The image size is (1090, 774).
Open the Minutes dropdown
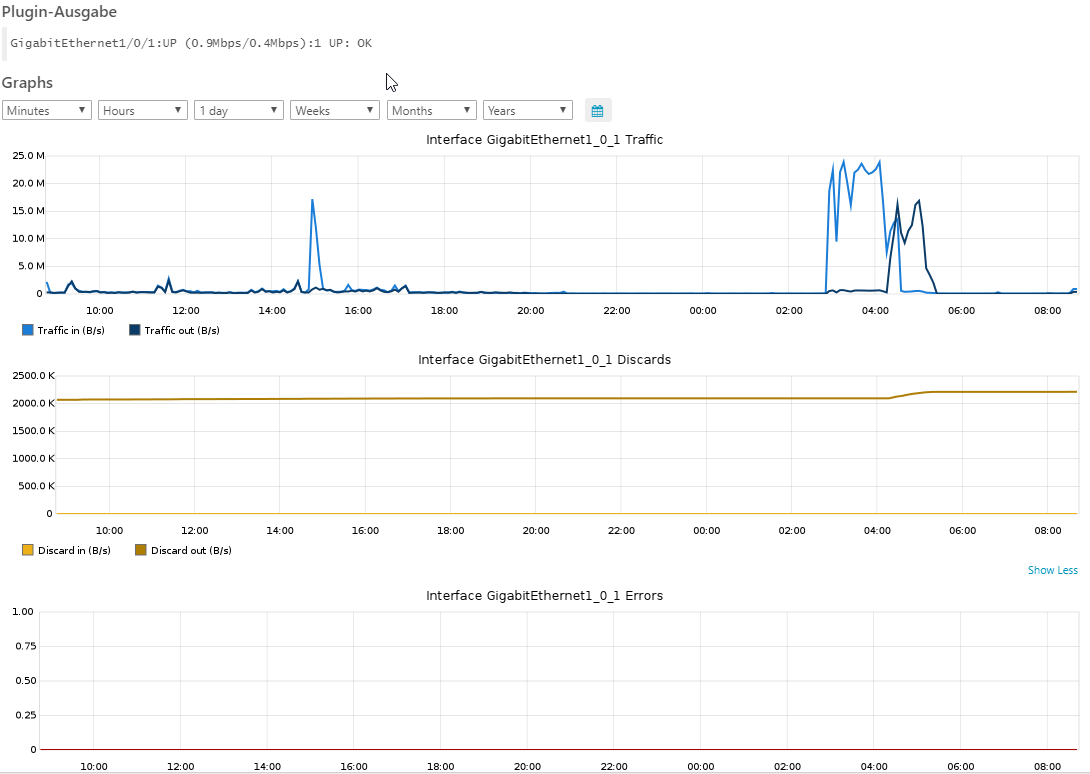47,111
